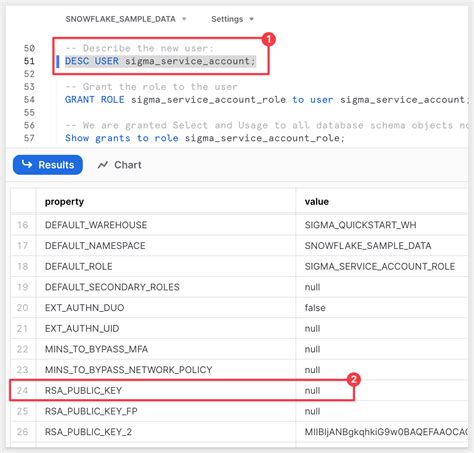Select the RSA_PUBLIC_KEY property cell
The height and width of the screenshot is (453, 474).
[x=166, y=390]
